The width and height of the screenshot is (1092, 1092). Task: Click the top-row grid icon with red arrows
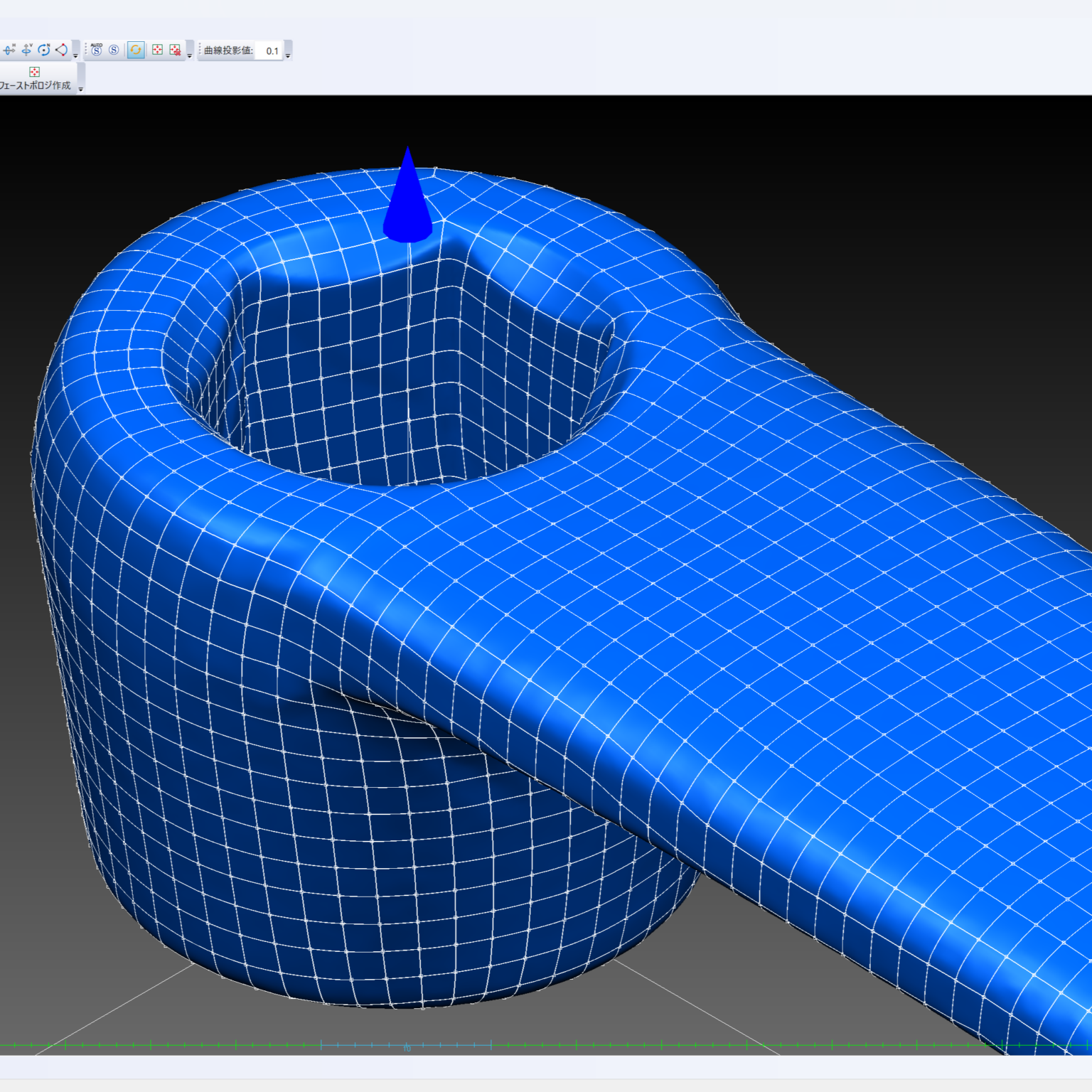[x=157, y=50]
